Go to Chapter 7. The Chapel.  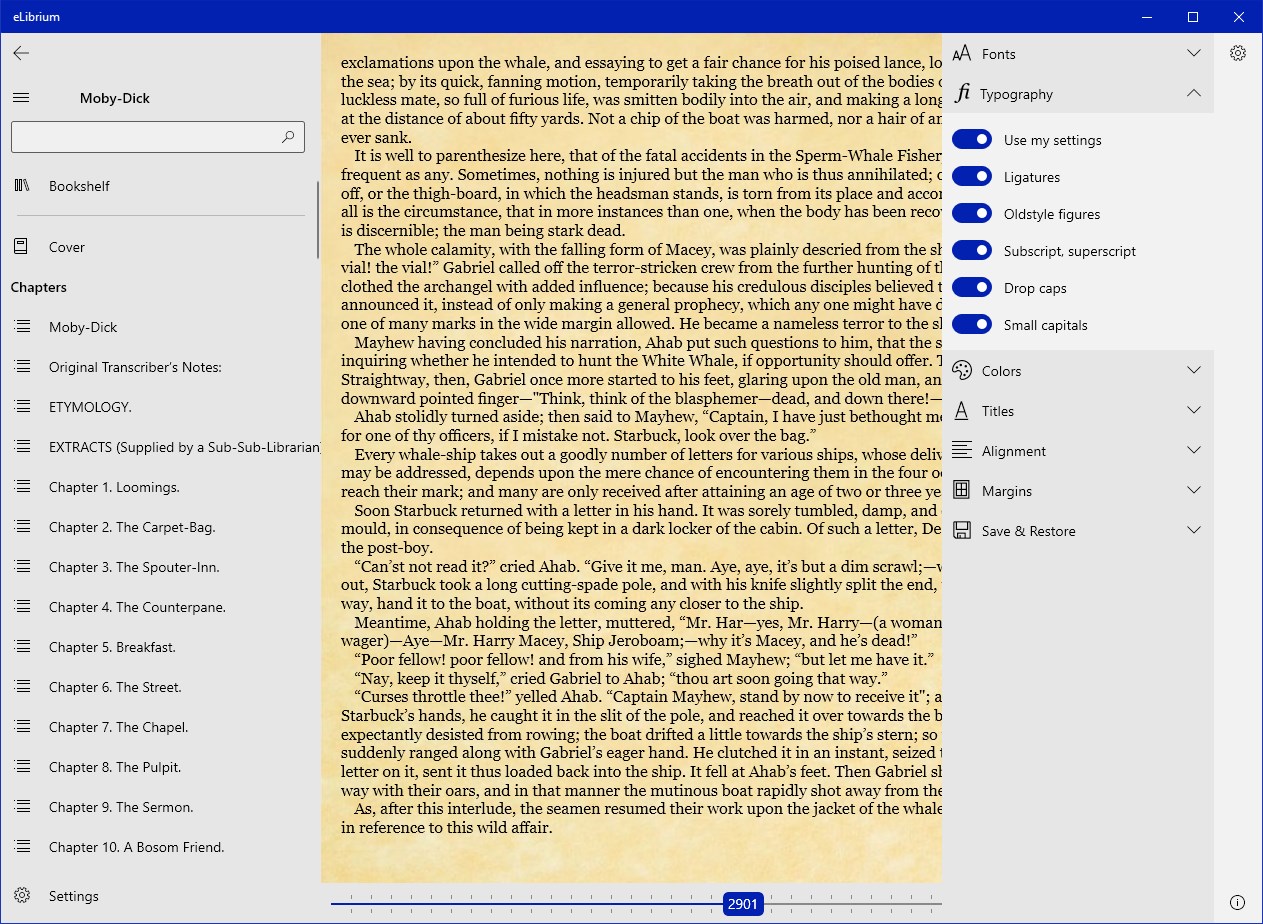(160, 727)
